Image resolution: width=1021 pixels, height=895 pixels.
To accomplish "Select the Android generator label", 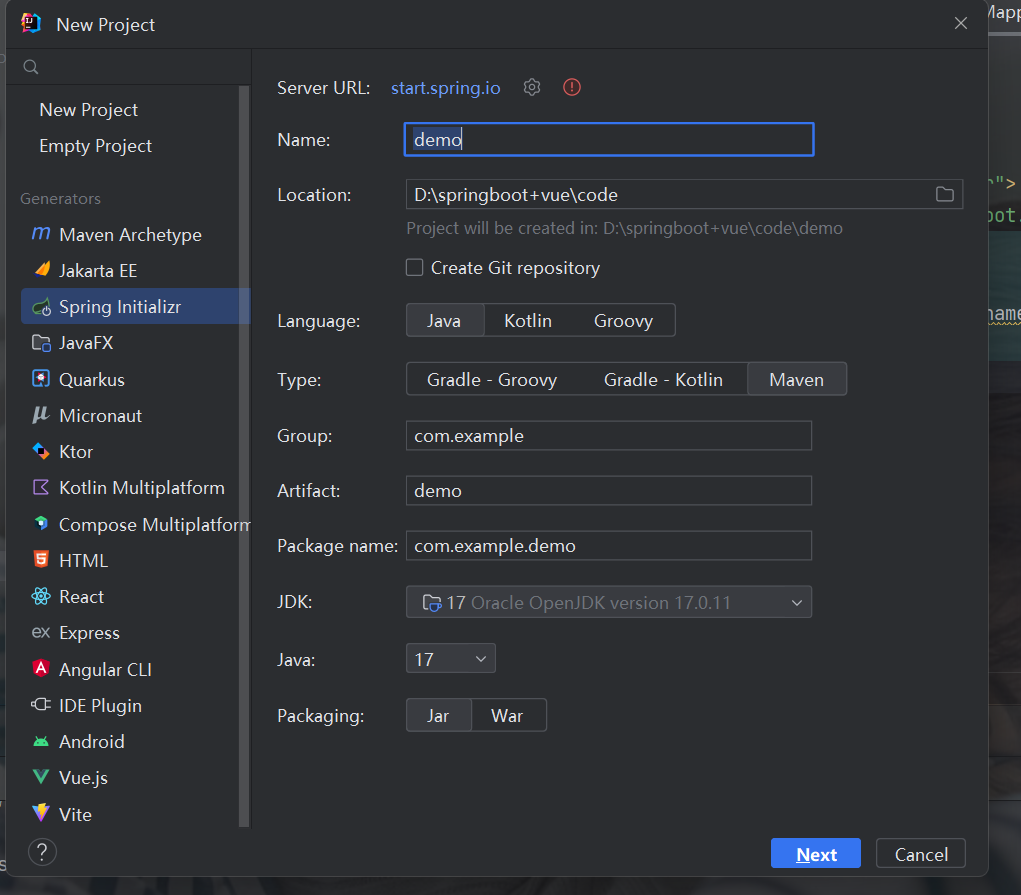I will click(92, 741).
